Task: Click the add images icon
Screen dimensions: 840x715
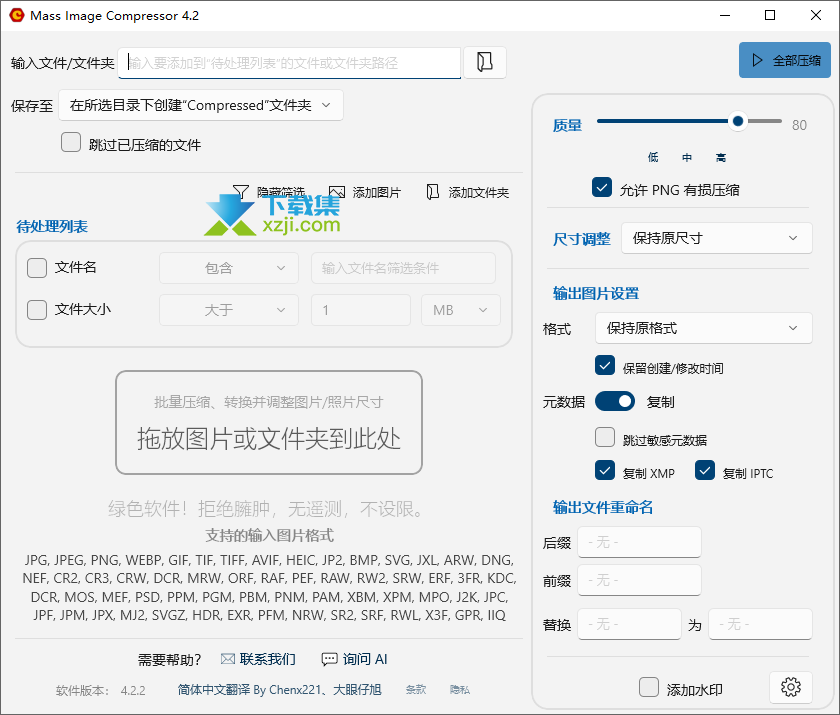Action: tap(337, 192)
